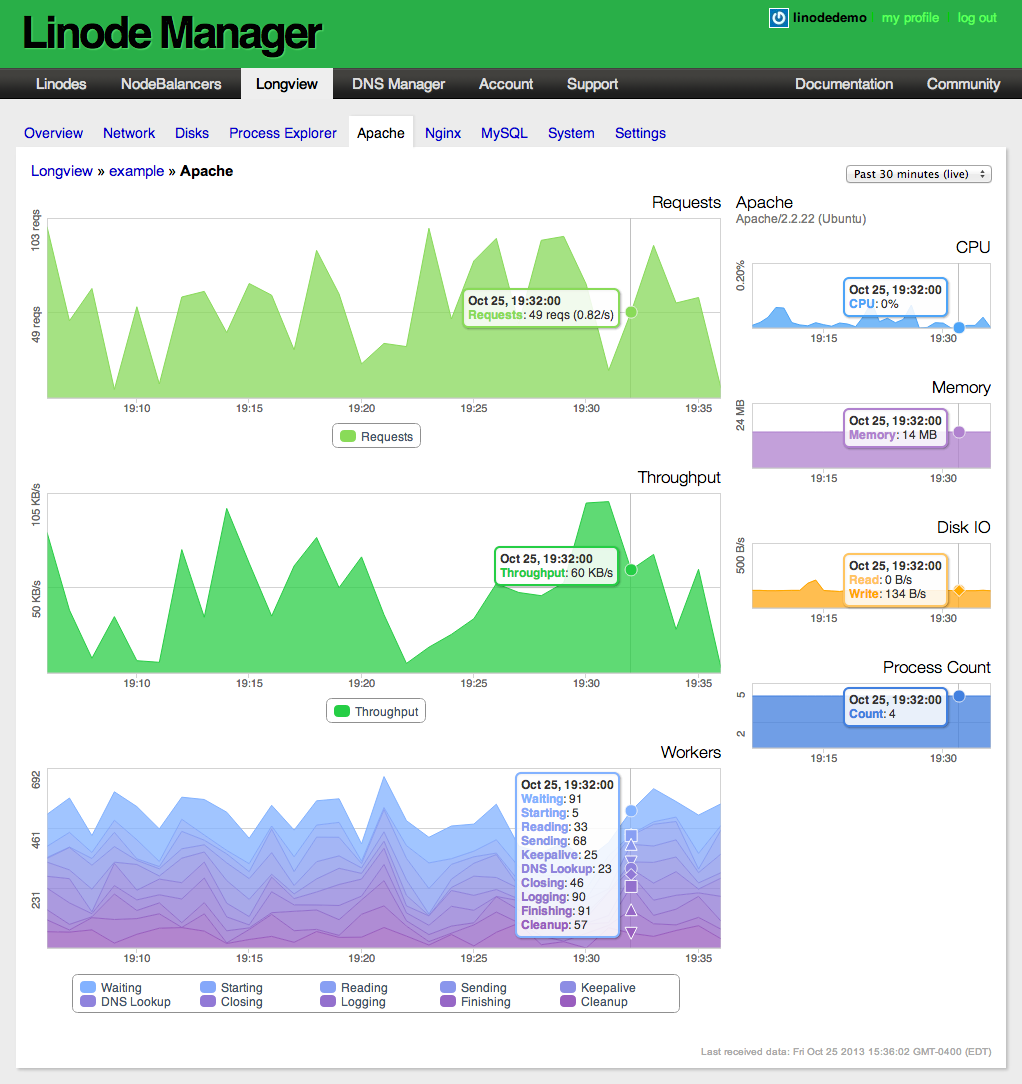Viewport: 1022px width, 1084px height.
Task: Click the blue Process Count data point
Action: (959, 696)
